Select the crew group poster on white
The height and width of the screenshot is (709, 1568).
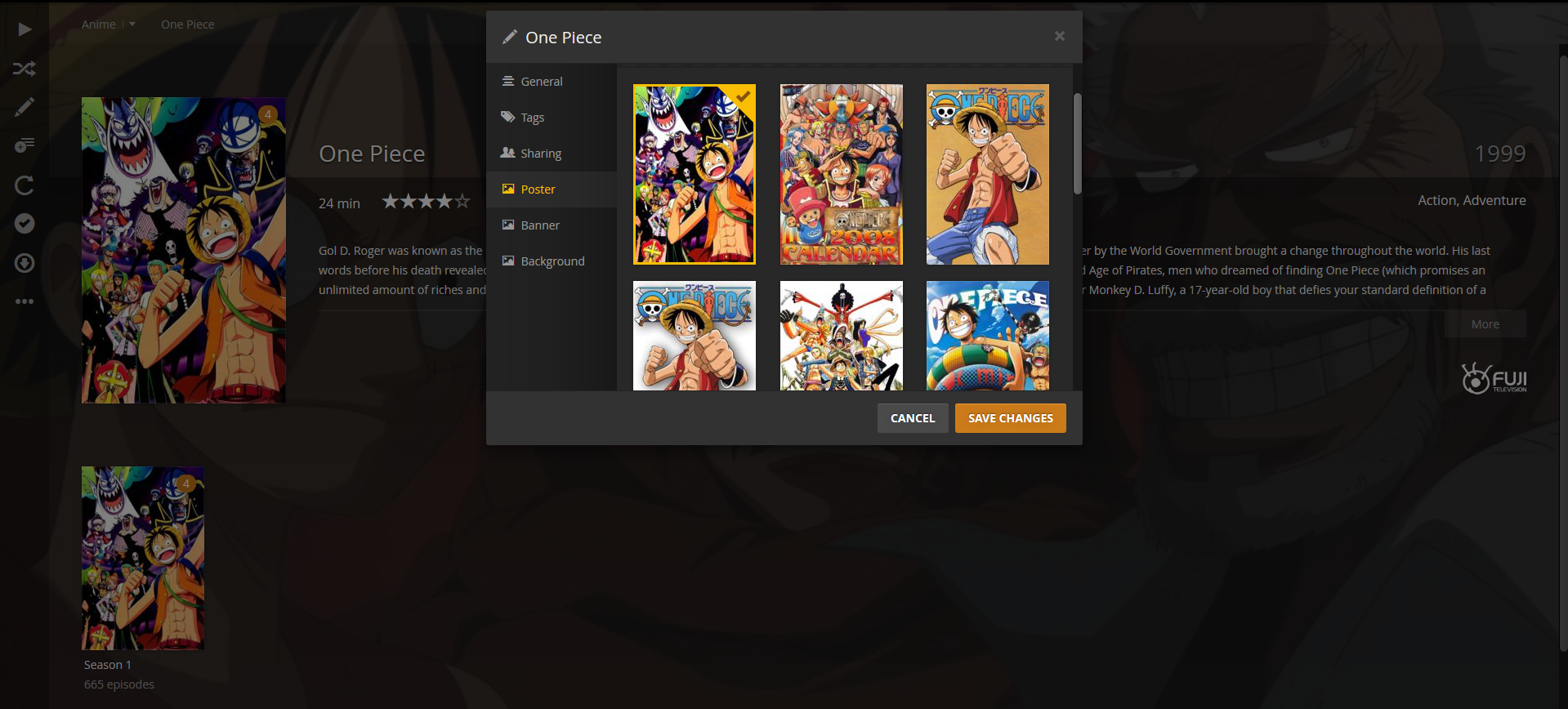tap(842, 336)
